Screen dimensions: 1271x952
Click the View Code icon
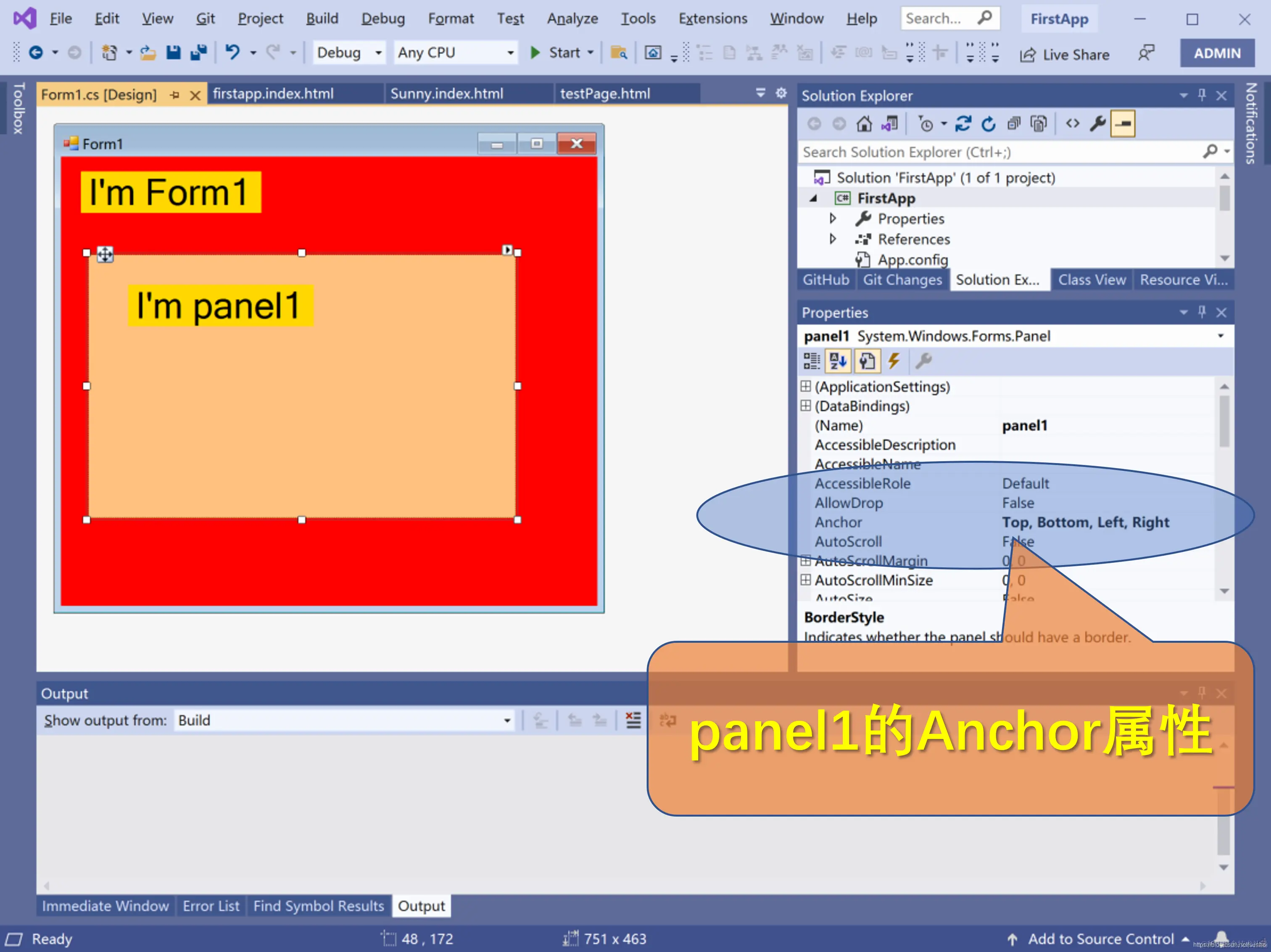point(1072,124)
